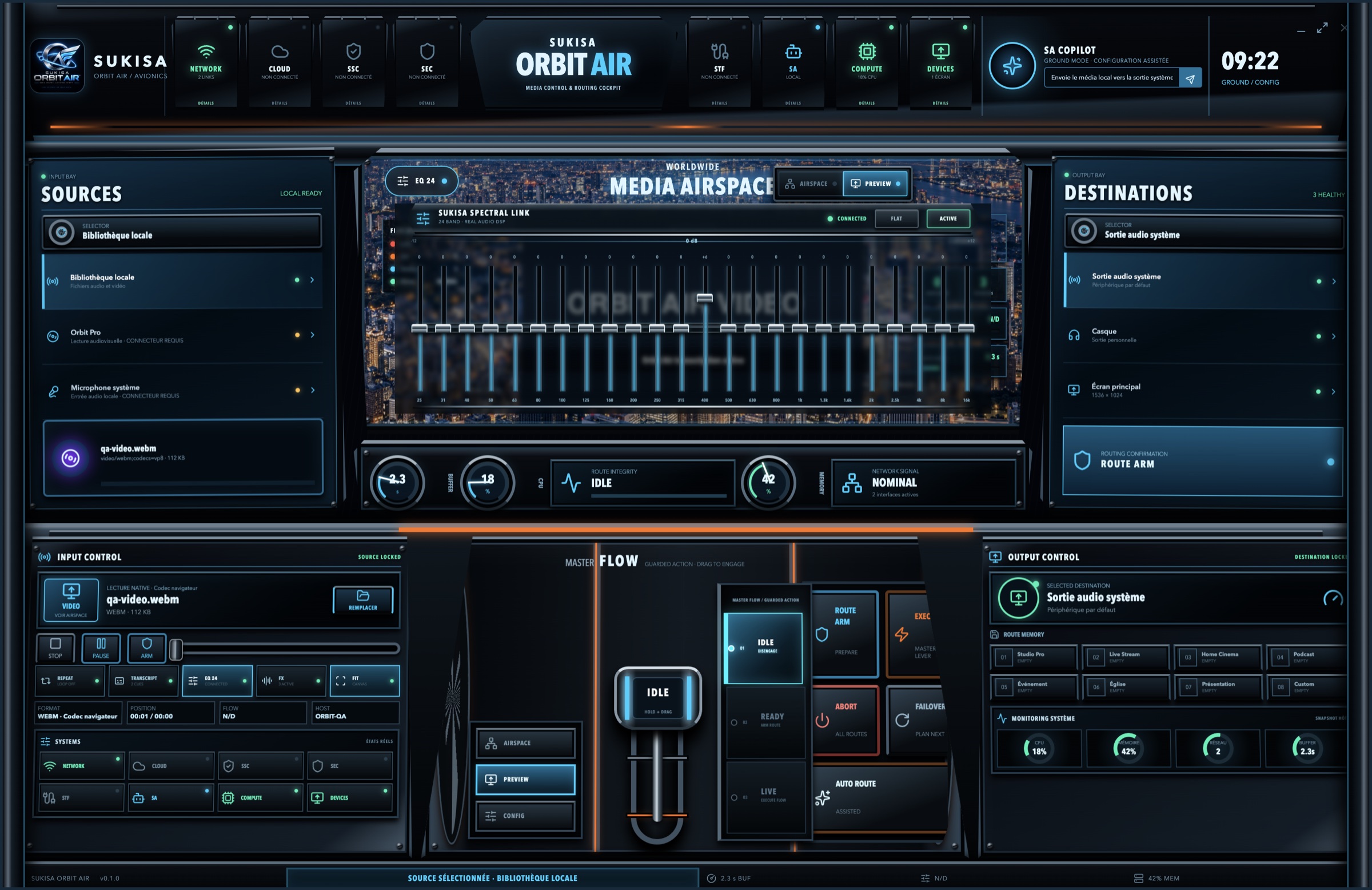Open the Compute CPU module
This screenshot has width=1372, height=890.
[867, 62]
